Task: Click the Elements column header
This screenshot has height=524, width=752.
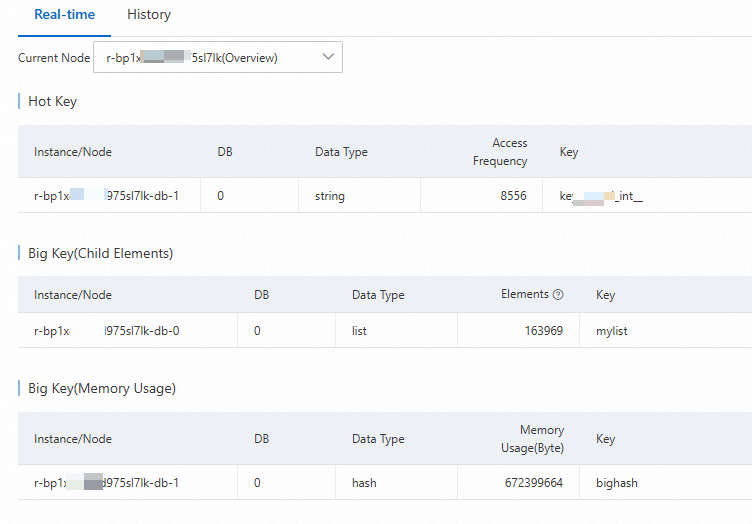Action: [525, 295]
